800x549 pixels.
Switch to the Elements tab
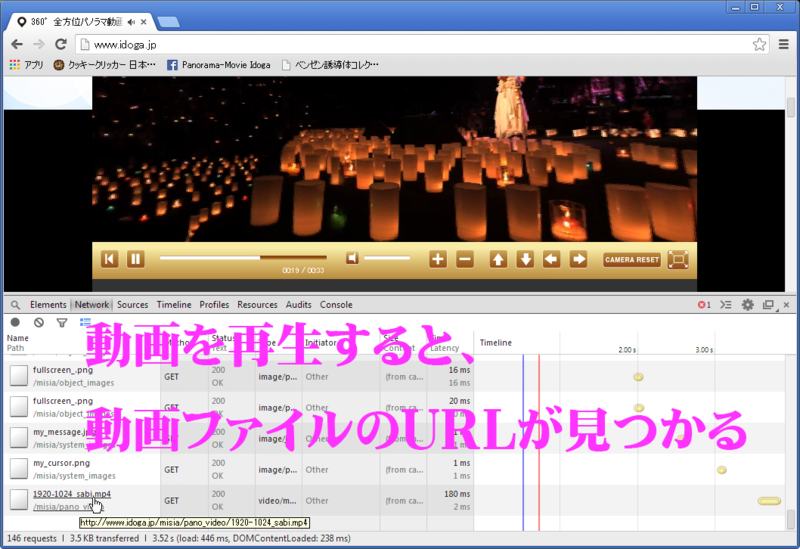48,305
